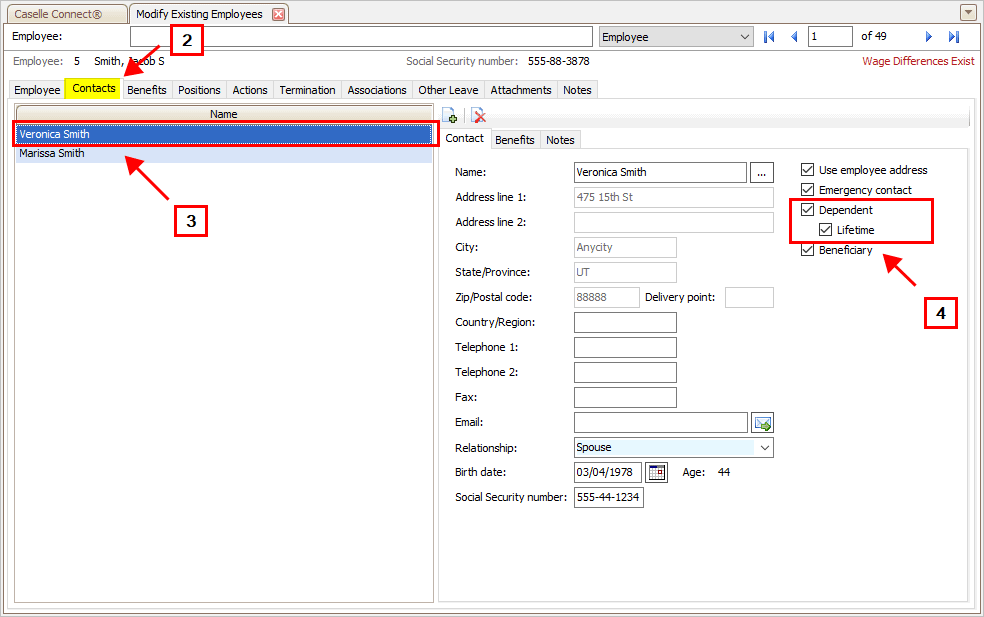
Task: Uncheck the Use employee address checkbox
Action: point(808,170)
